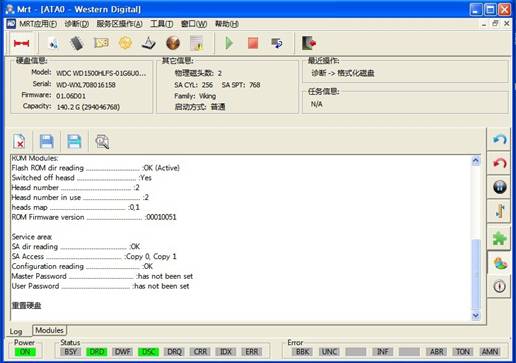
Task: Click the BBK error indicator
Action: [302, 352]
